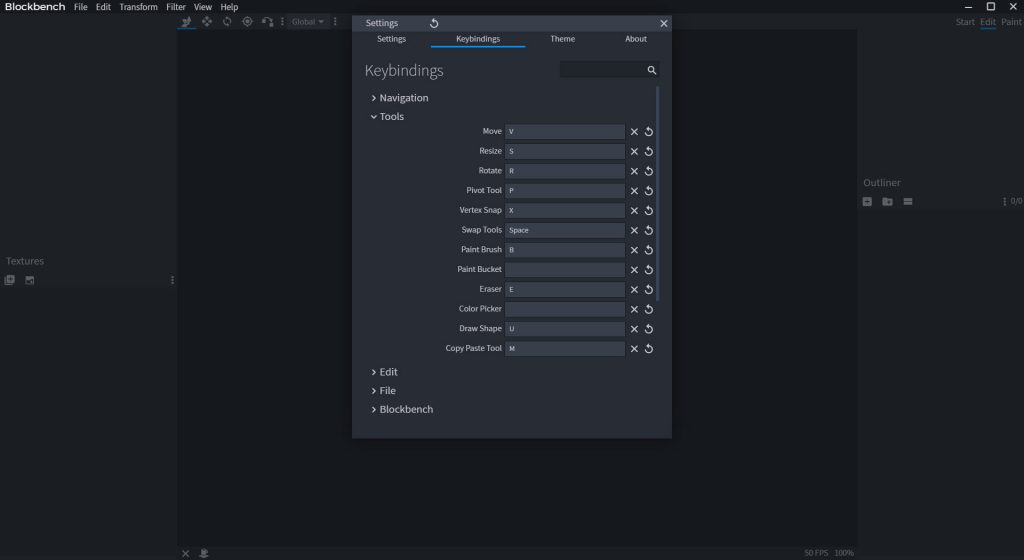This screenshot has height=560, width=1024.
Task: Clear the Rotate keybinding
Action: coord(634,171)
